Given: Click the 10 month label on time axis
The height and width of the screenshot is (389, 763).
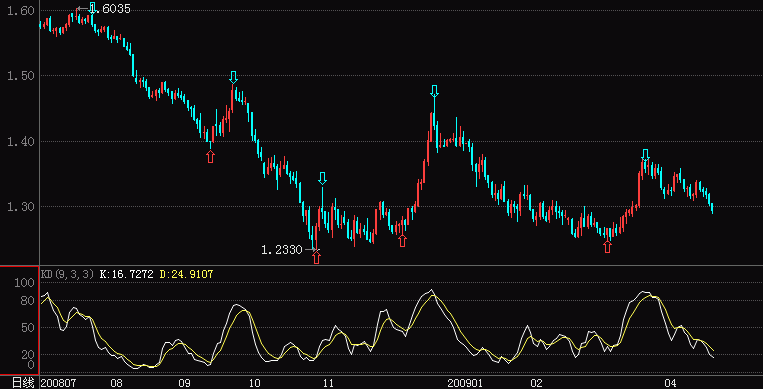Looking at the screenshot, I should point(254,383).
